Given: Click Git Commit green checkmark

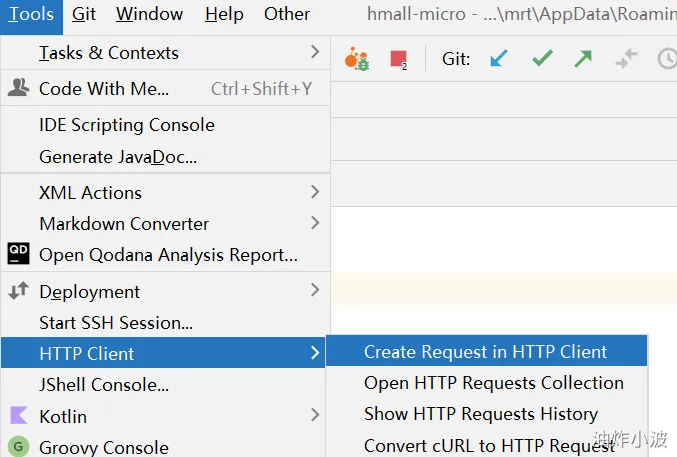Looking at the screenshot, I should point(542,58).
